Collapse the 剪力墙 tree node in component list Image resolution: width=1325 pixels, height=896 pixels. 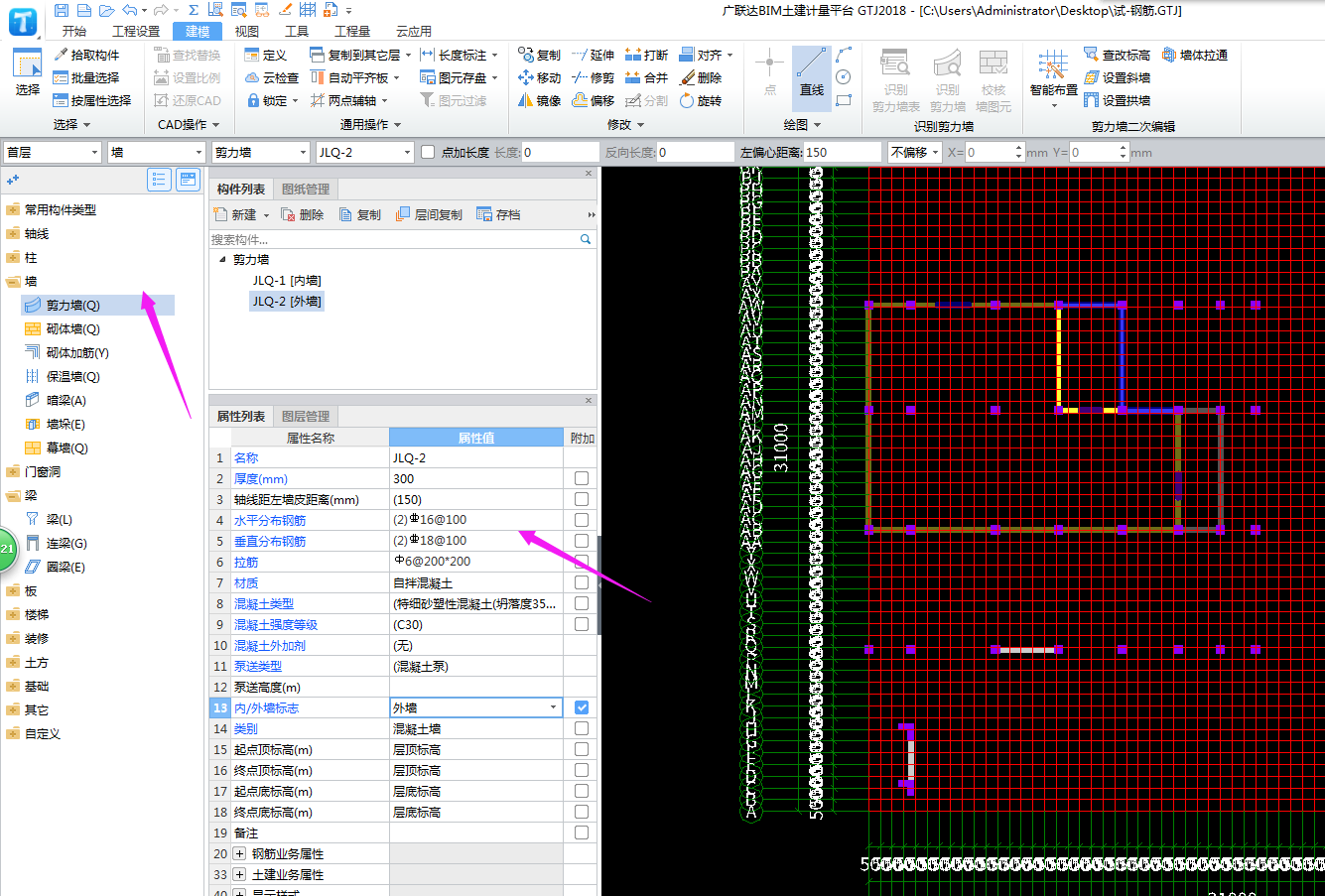(222, 259)
